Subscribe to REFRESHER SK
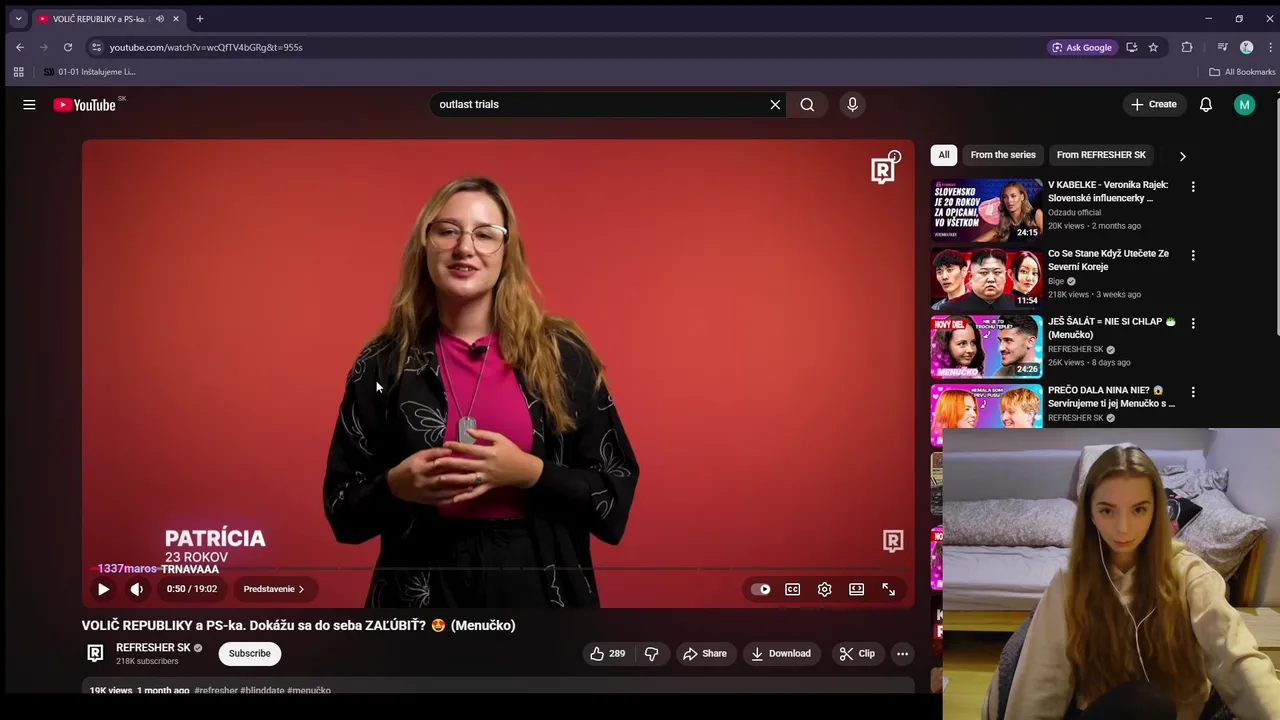This screenshot has height=720, width=1280. pos(249,653)
